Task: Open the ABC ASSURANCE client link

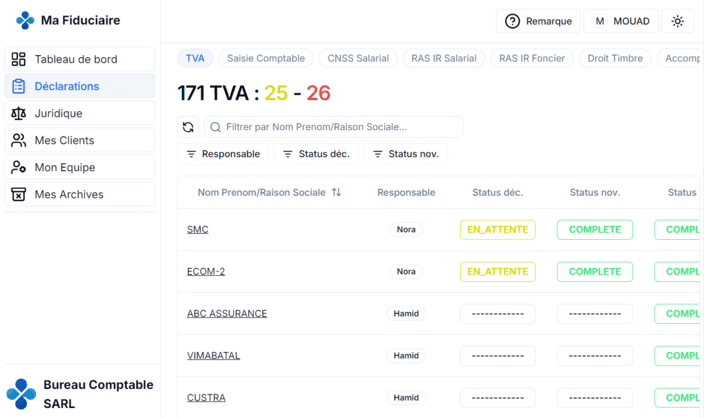Action: (x=227, y=313)
